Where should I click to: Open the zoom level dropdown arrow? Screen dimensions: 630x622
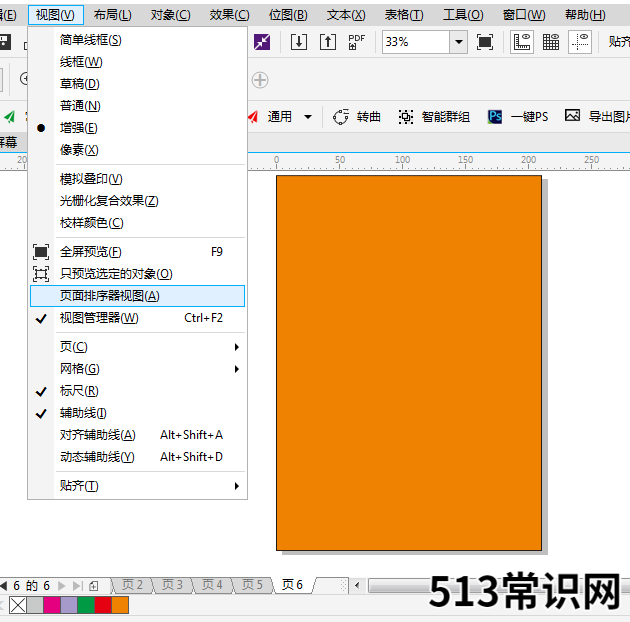(458, 42)
